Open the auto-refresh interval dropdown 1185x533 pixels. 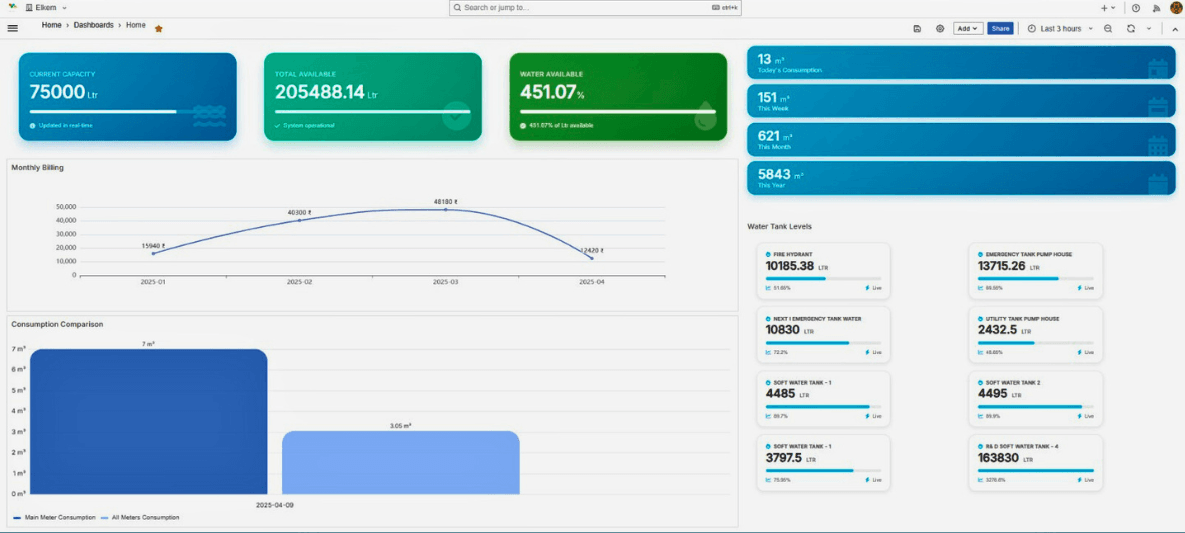(1149, 29)
